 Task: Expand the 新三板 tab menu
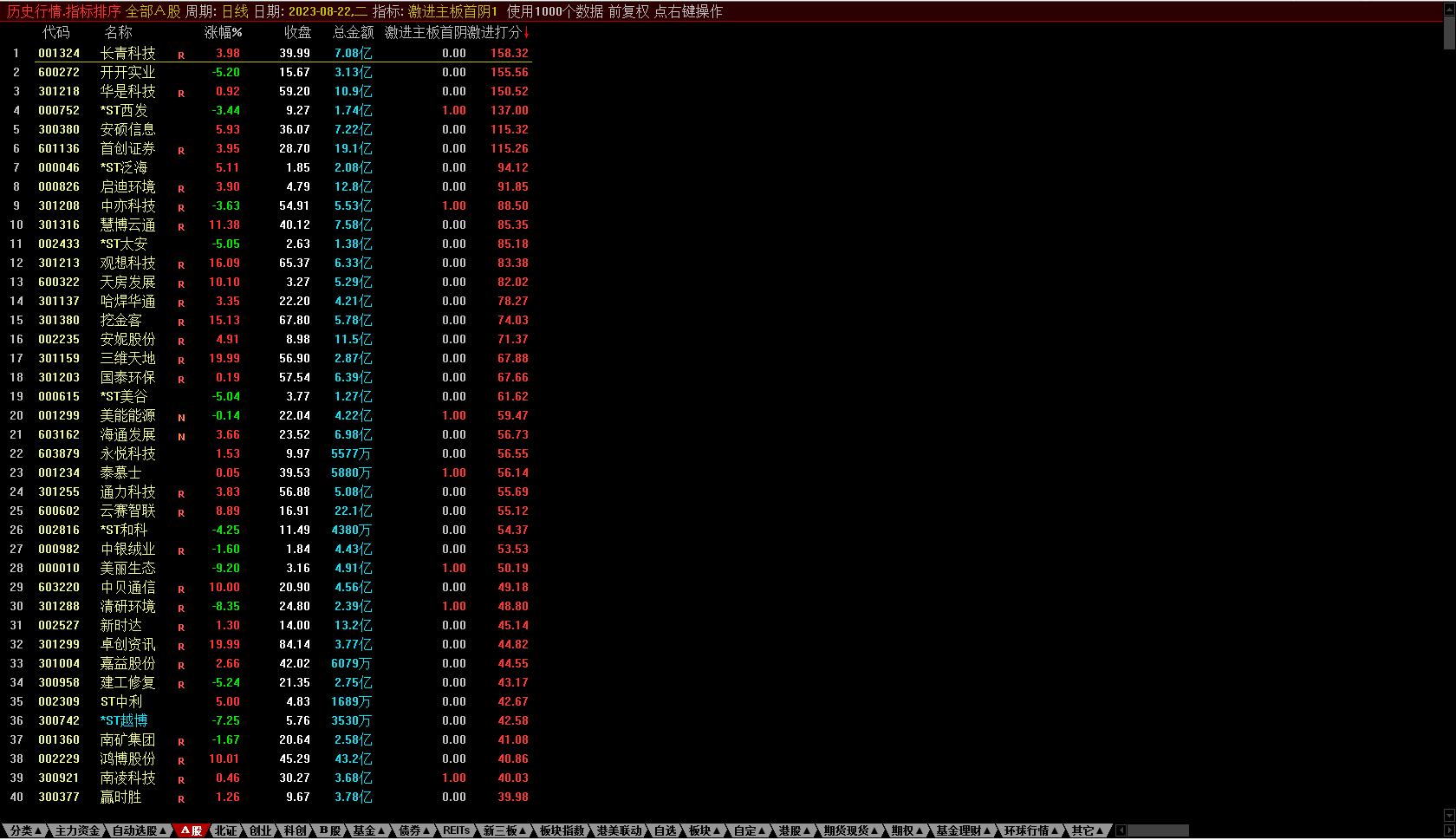pyautogui.click(x=504, y=830)
